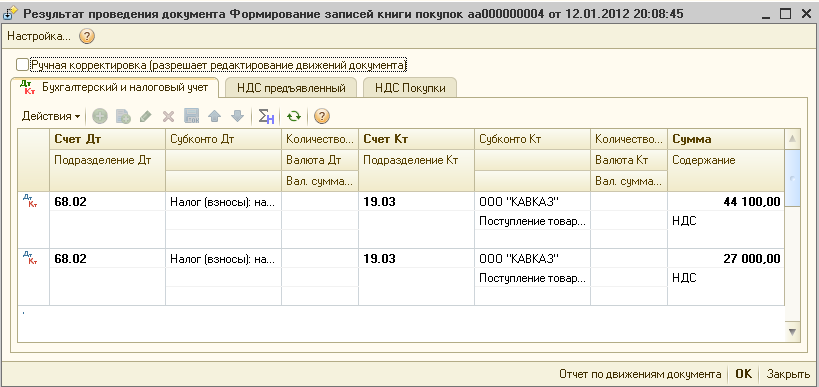Switch to the НДС Покупки tab
Image resolution: width=819 pixels, height=387 pixels.
(x=410, y=88)
